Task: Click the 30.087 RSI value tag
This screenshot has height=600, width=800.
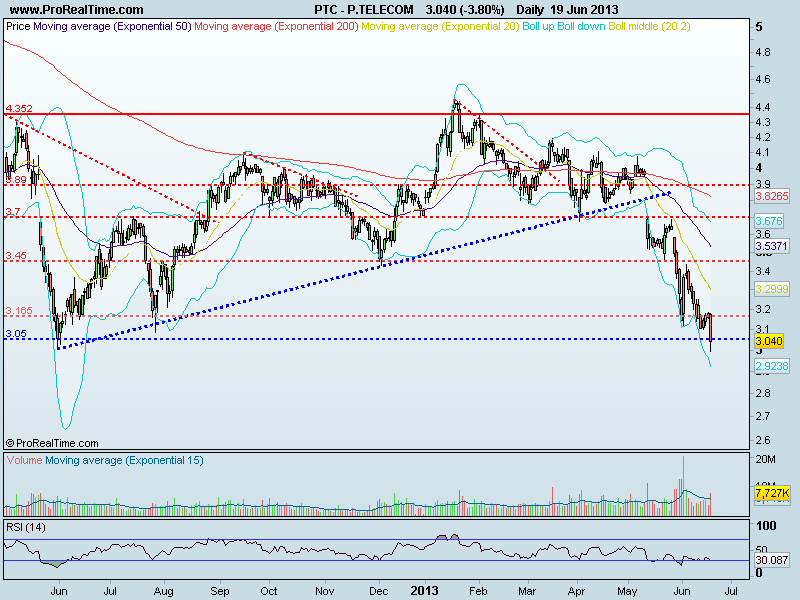Action: 772,560
